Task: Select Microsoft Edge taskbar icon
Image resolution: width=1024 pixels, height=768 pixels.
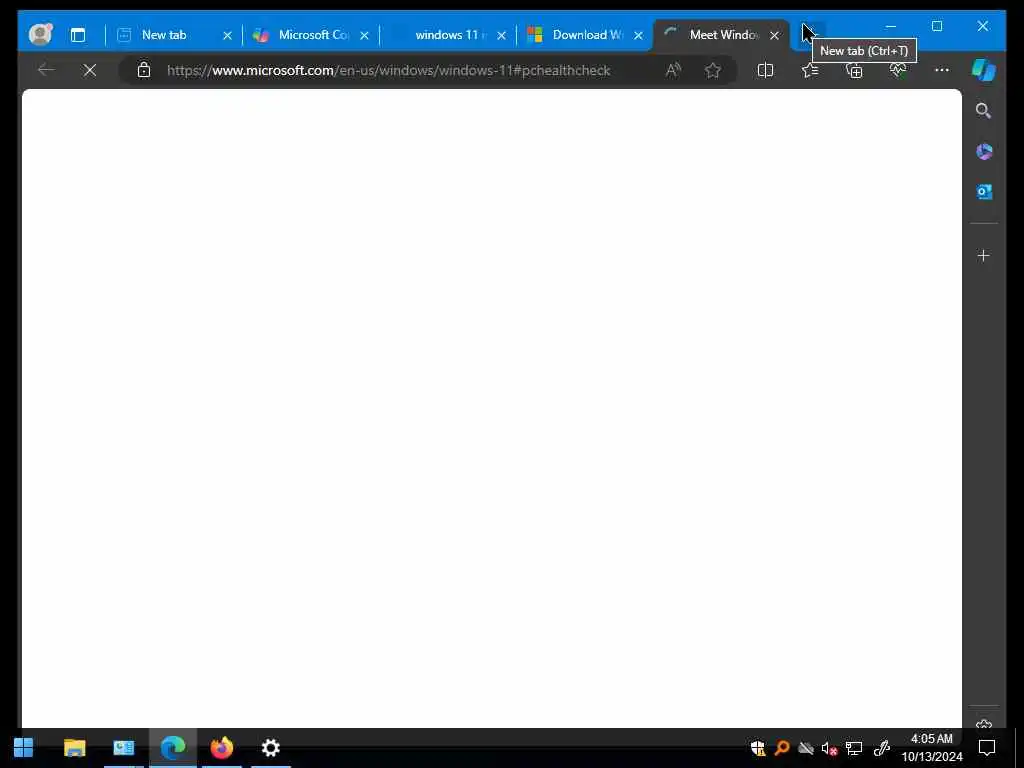Action: point(173,747)
